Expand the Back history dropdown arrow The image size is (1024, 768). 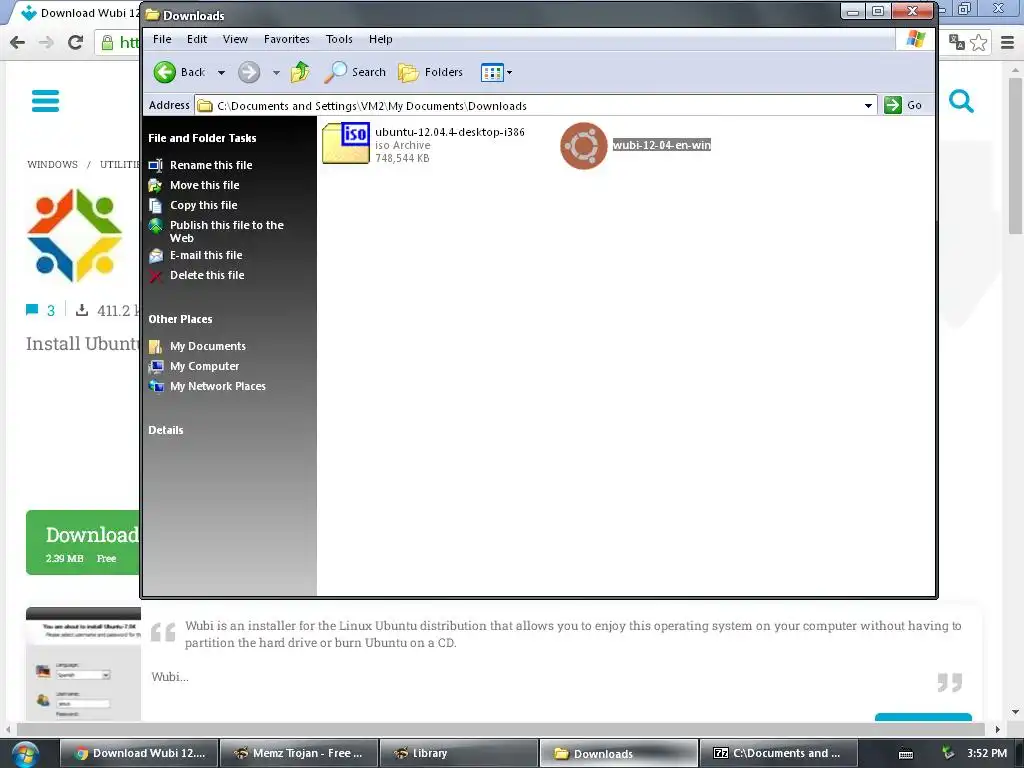coord(221,72)
